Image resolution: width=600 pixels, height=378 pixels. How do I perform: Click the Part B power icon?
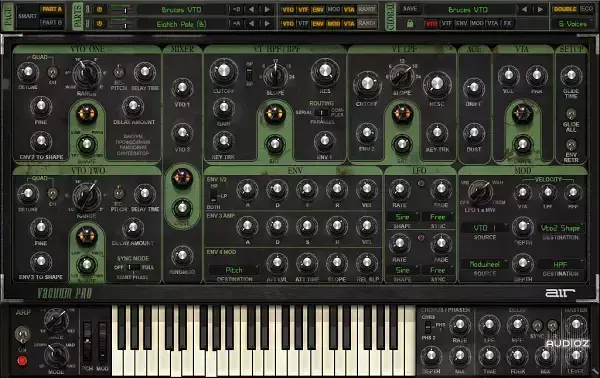tap(99, 24)
